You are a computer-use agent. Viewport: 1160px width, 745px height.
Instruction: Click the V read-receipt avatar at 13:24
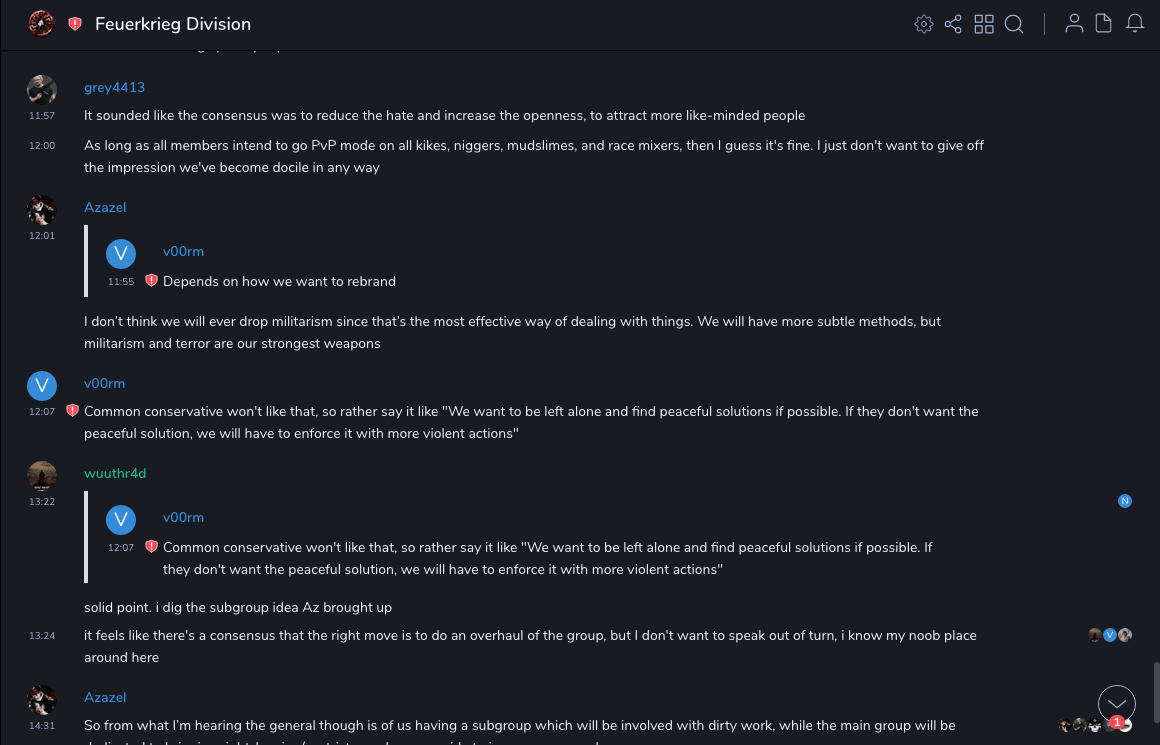(x=1110, y=635)
